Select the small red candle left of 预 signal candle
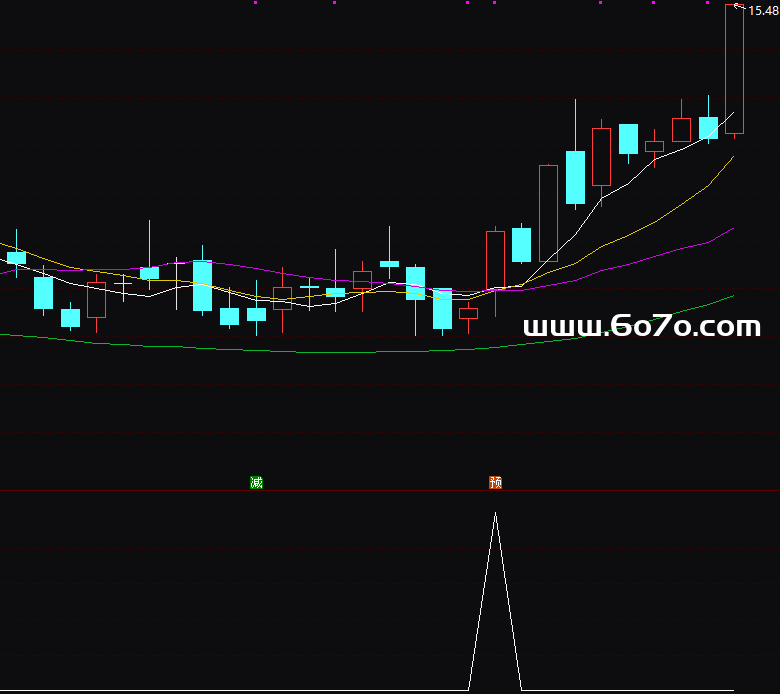 tap(468, 313)
